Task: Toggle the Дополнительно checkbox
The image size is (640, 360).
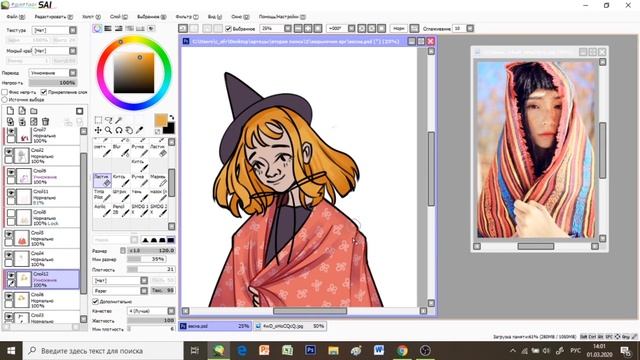Action: pyautogui.click(x=96, y=301)
